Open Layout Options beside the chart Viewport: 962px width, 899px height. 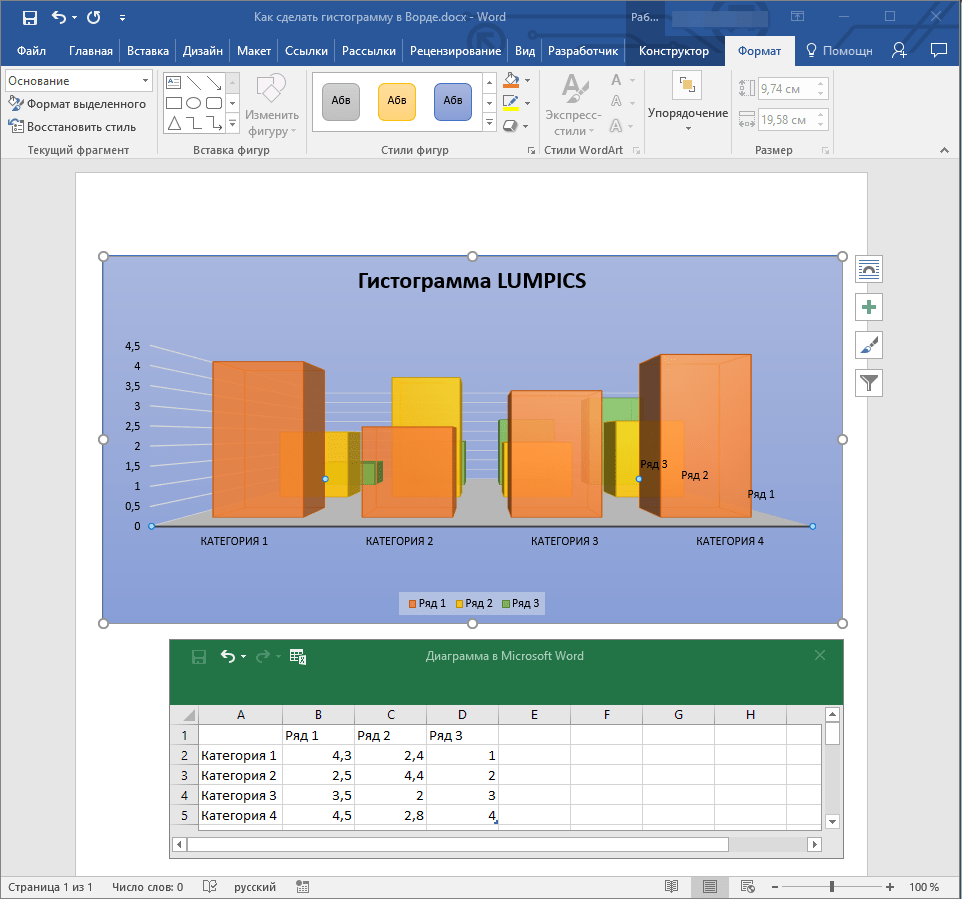pyautogui.click(x=869, y=269)
